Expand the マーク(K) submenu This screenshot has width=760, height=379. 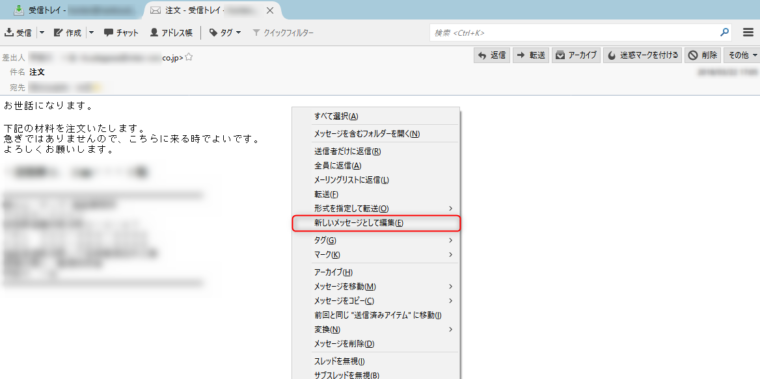pyautogui.click(x=376, y=254)
